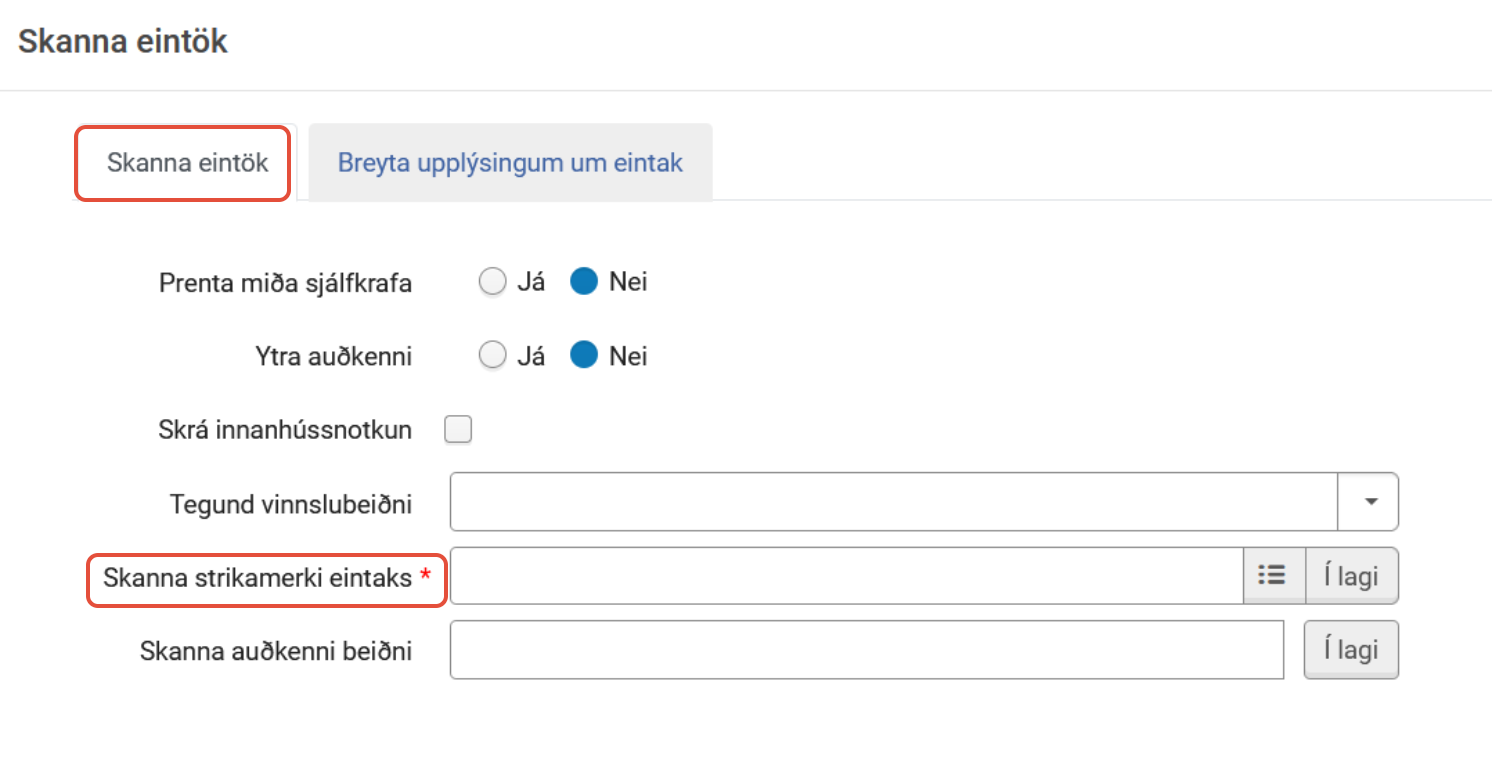Choose Já for Ytra auðkenni

(492, 356)
